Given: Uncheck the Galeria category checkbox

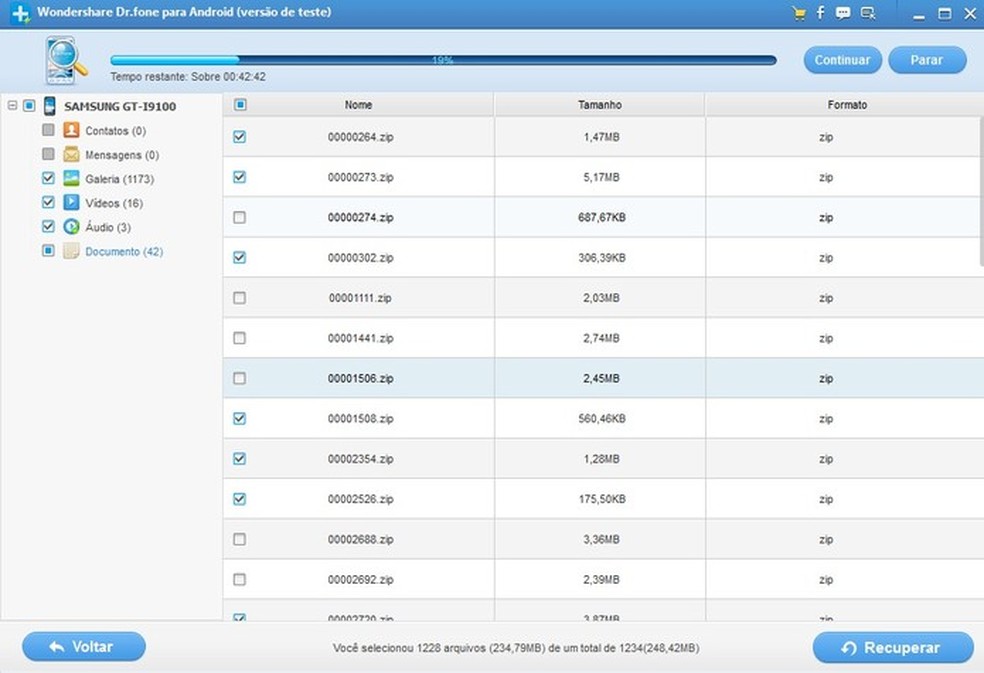Looking at the screenshot, I should tap(48, 178).
